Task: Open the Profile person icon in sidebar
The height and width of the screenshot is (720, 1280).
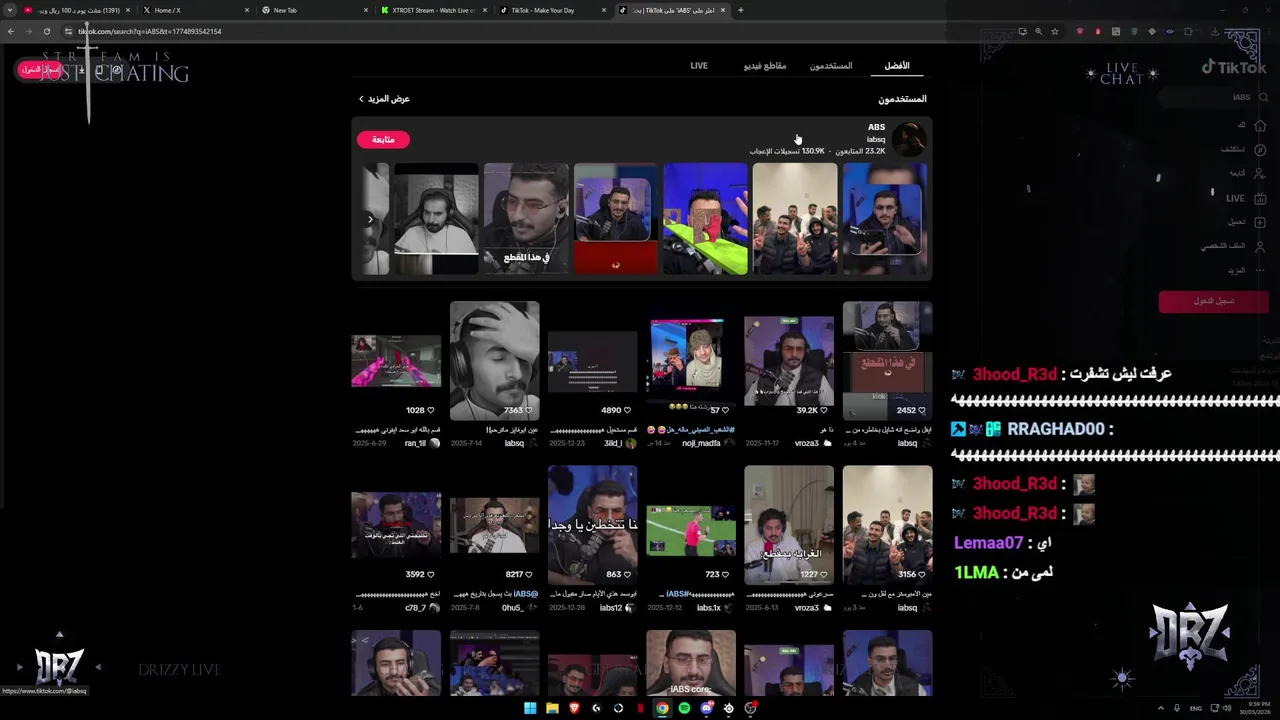Action: click(1260, 246)
